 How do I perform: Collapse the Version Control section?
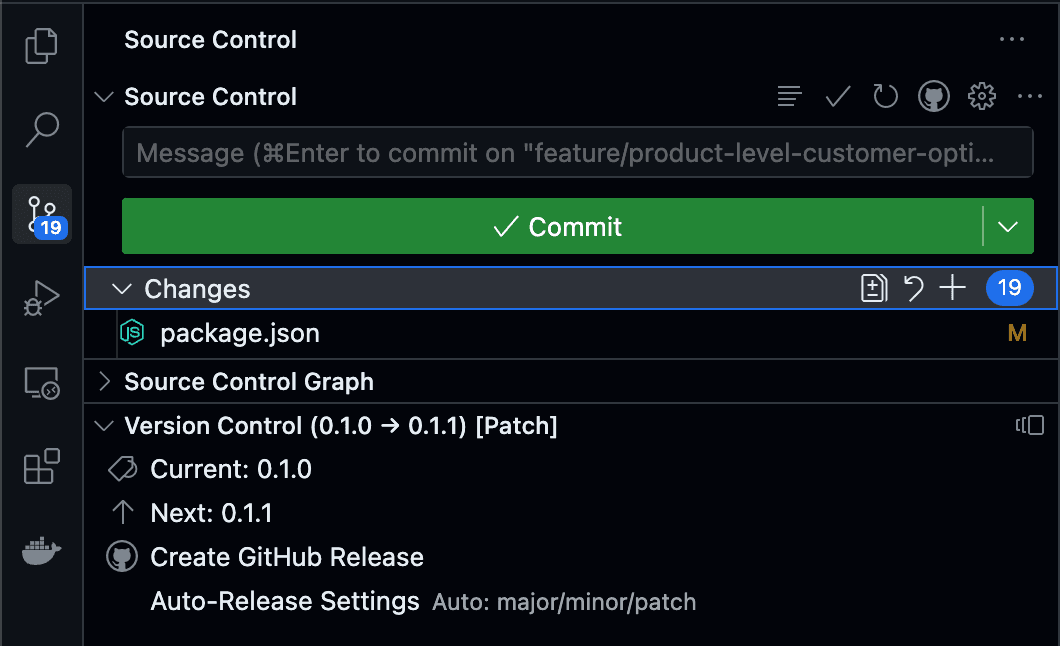(104, 426)
